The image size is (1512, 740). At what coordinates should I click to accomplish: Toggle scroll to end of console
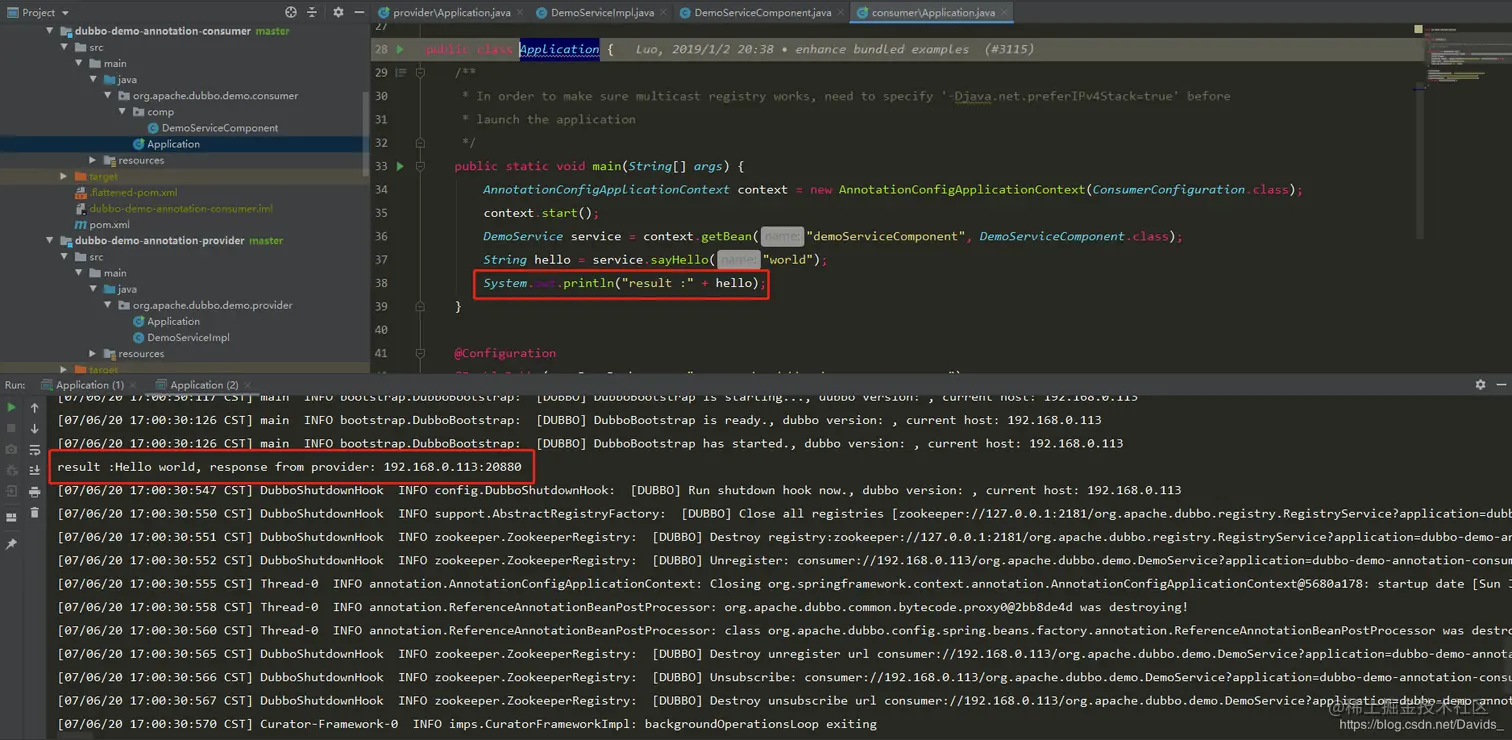point(35,470)
